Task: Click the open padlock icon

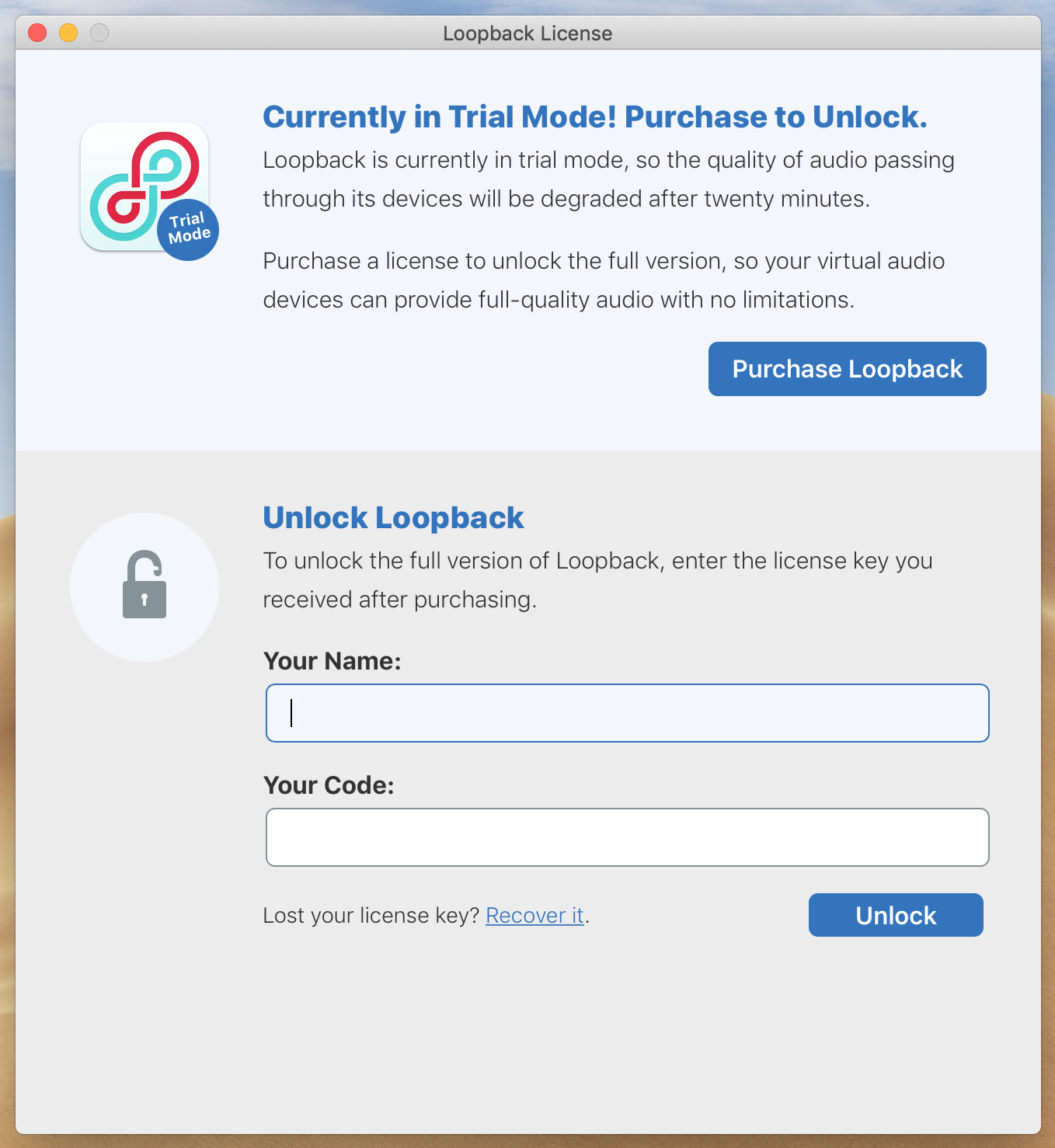Action: coord(144,585)
